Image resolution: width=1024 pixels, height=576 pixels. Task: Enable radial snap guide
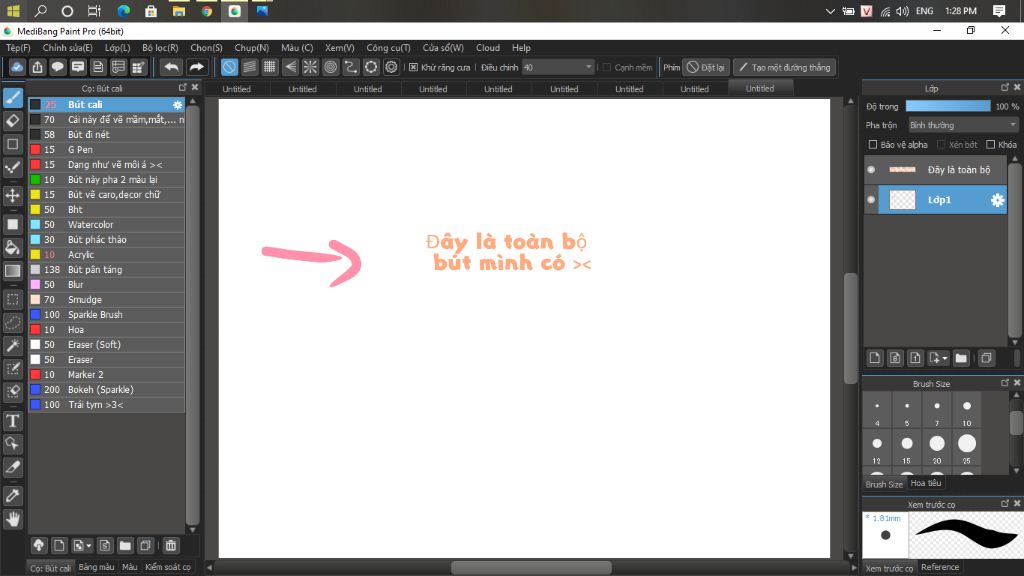(310, 67)
